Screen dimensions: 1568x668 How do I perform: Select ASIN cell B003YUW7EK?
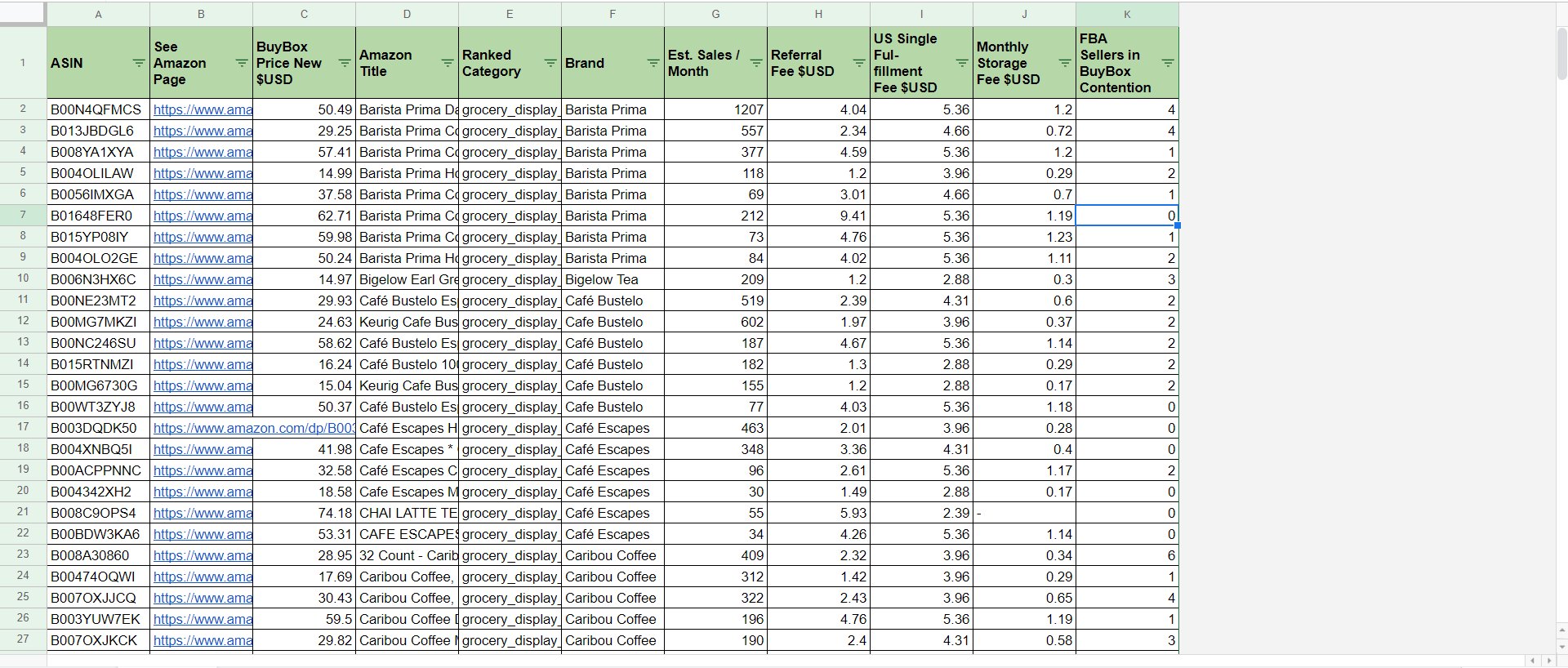coord(99,619)
